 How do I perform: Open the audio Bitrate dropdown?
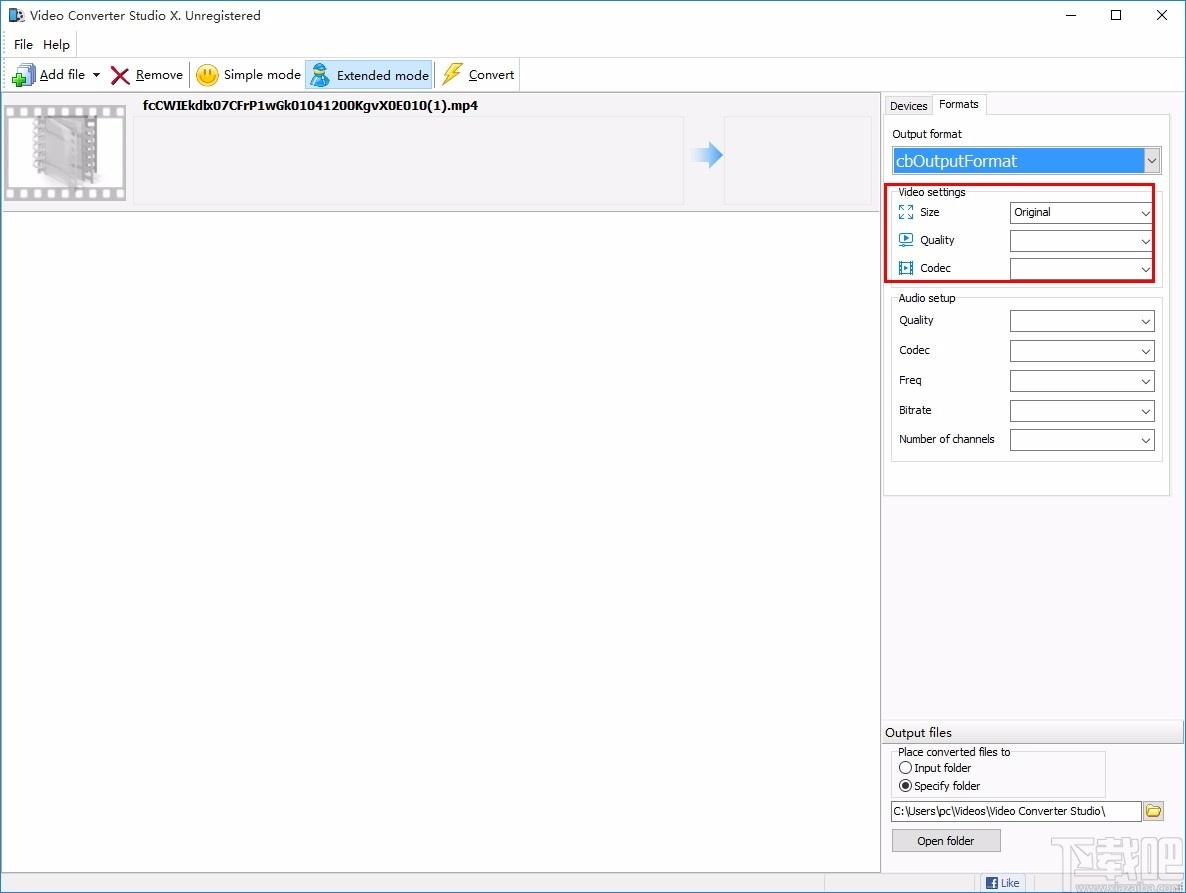pyautogui.click(x=1082, y=411)
